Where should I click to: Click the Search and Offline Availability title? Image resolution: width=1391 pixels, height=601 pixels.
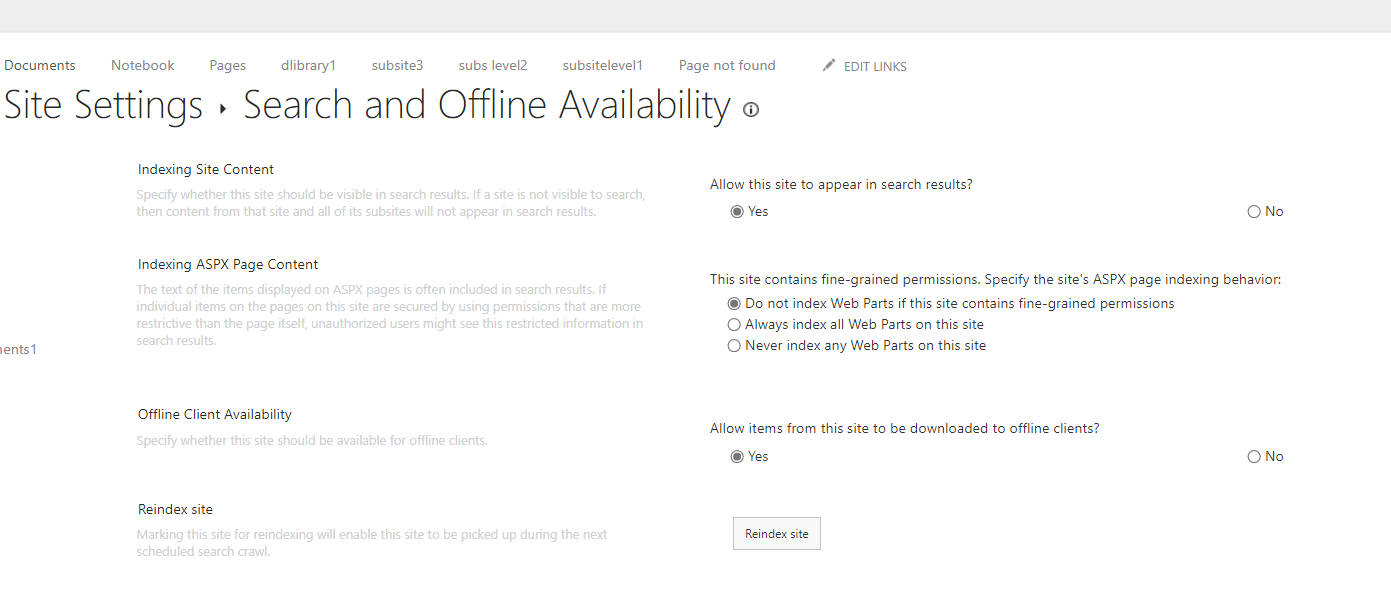[487, 106]
